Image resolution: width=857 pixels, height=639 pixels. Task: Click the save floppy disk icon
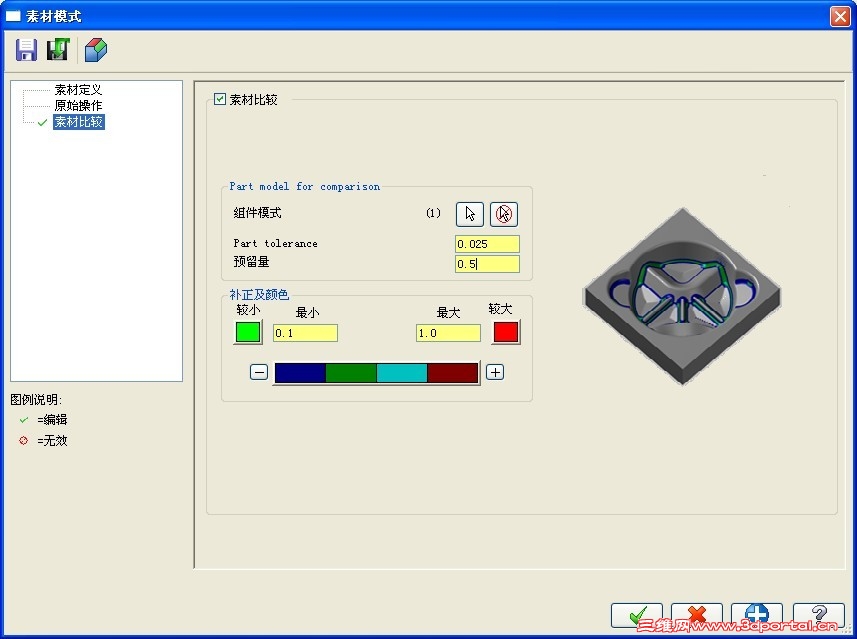(26, 50)
